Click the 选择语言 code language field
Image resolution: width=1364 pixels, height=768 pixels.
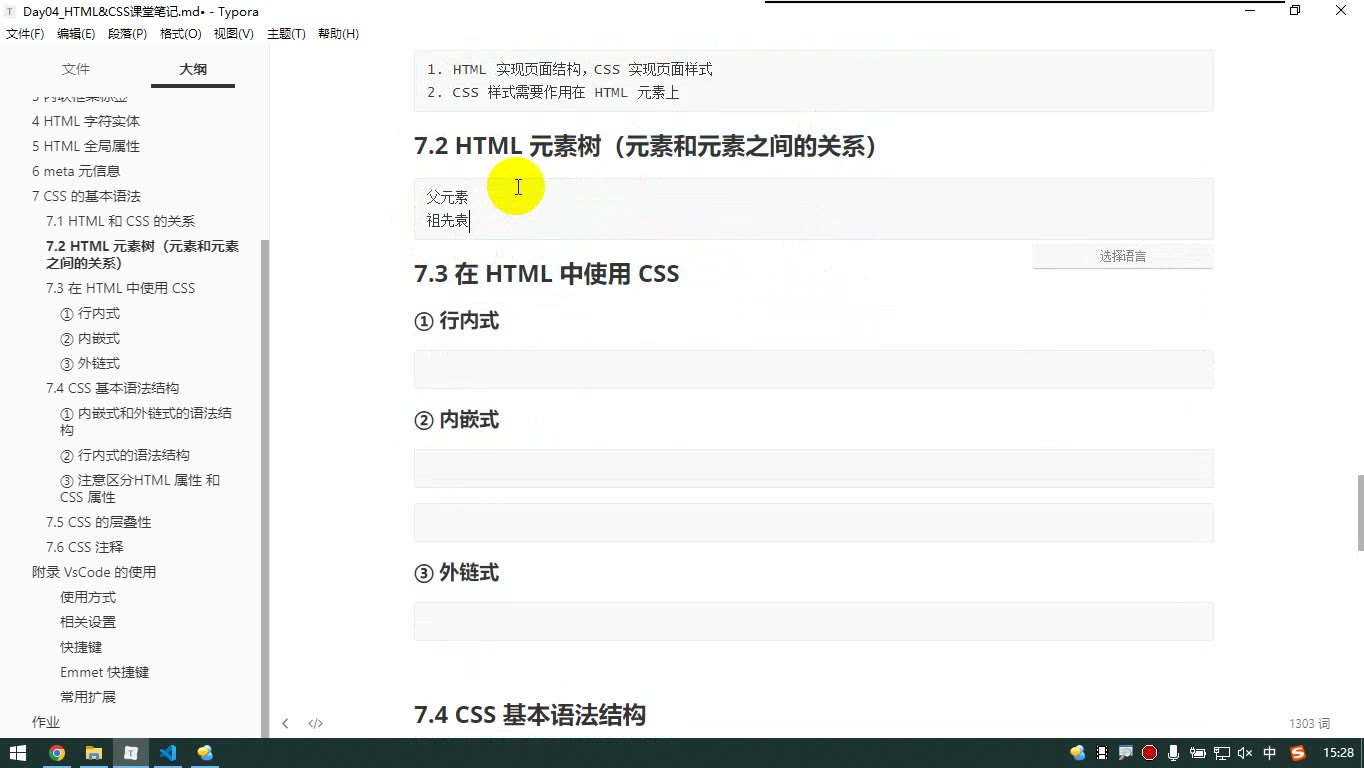point(1122,256)
